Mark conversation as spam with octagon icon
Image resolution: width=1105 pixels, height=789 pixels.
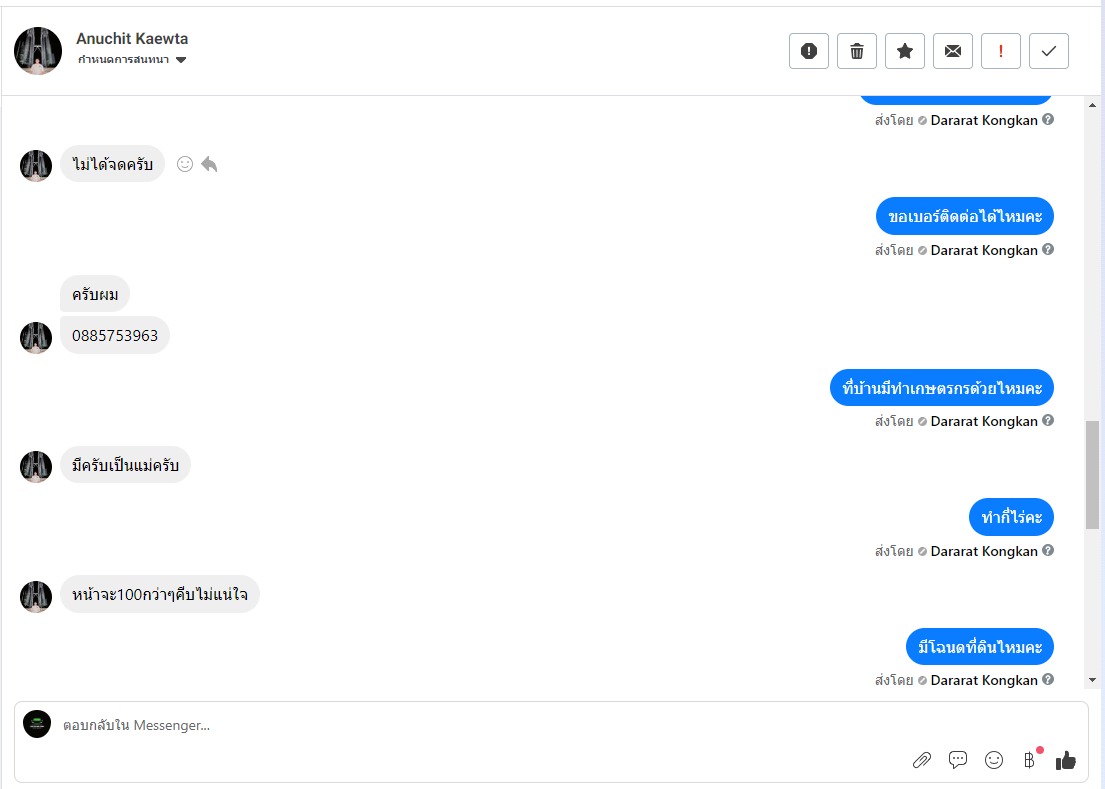click(809, 51)
